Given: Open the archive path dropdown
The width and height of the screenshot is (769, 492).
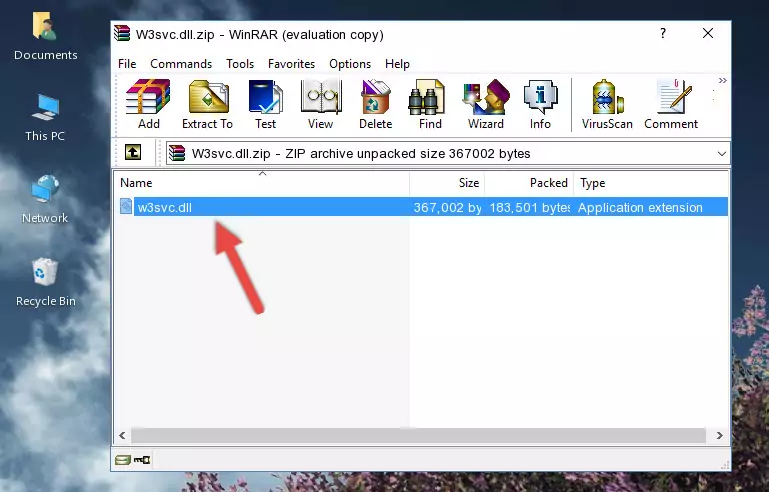Looking at the screenshot, I should (721, 154).
